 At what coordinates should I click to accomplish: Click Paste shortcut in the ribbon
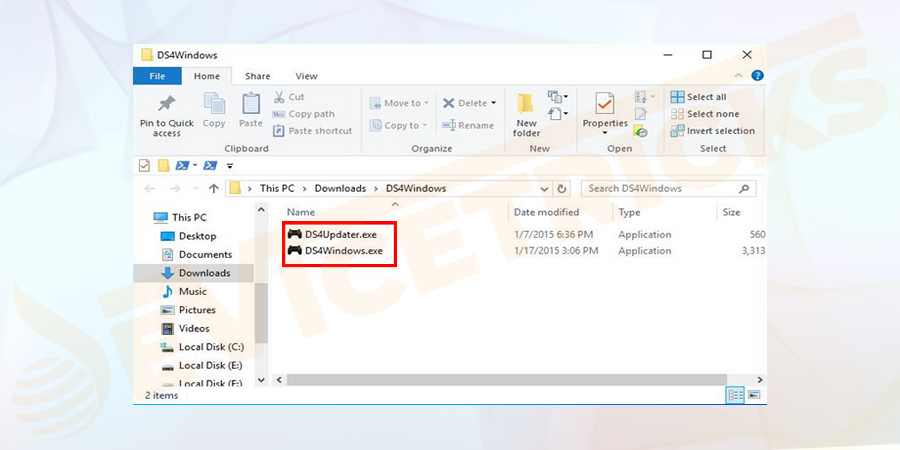click(x=312, y=131)
